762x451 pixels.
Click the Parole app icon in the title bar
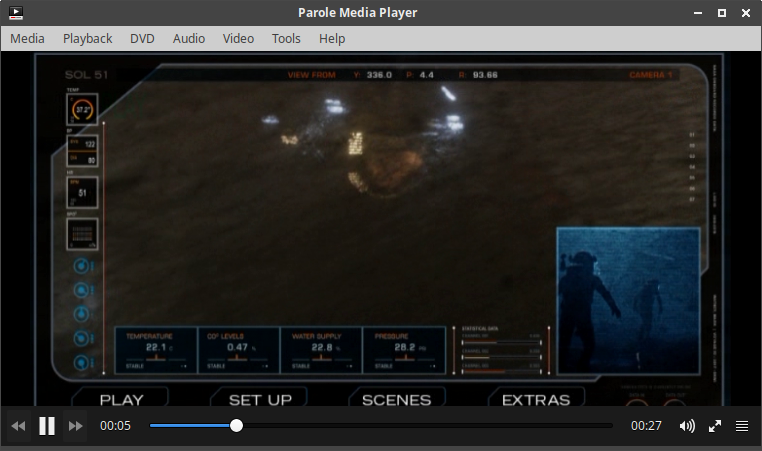click(x=16, y=13)
